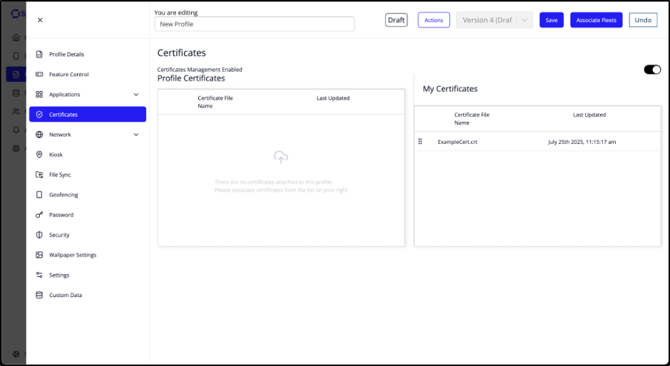Click device icon in background navigation bar
The image size is (670, 366).
coord(16,56)
